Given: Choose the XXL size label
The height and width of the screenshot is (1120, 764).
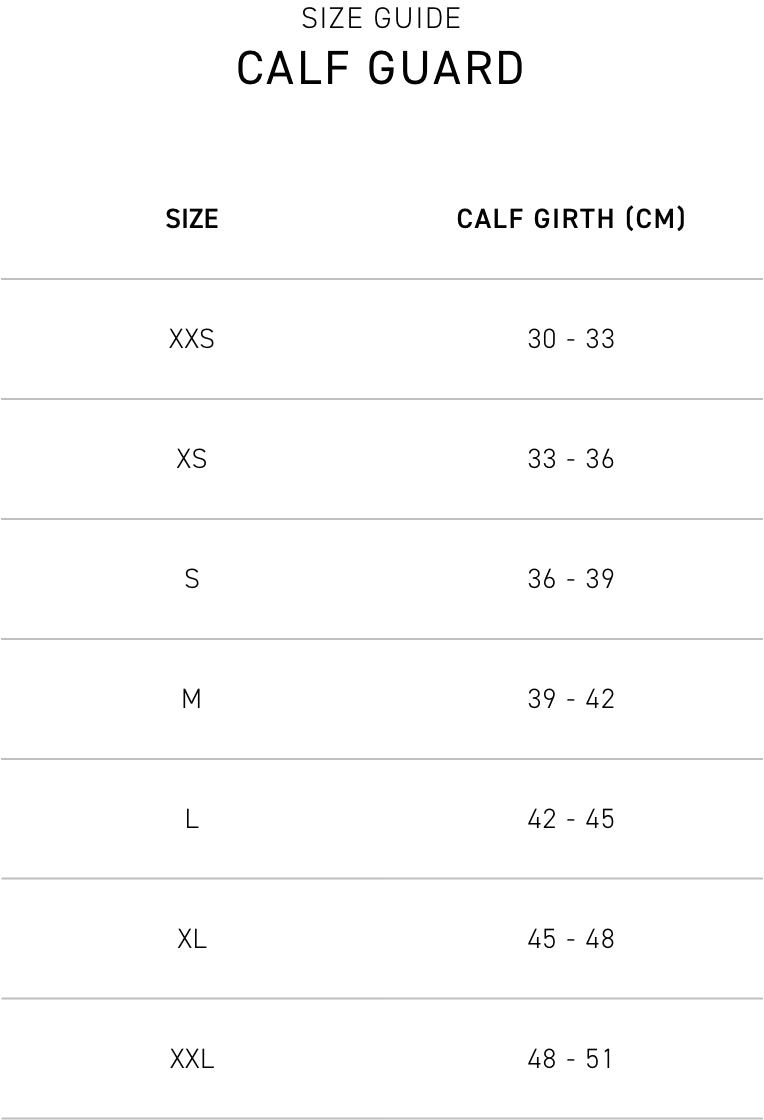Looking at the screenshot, I should [x=192, y=1059].
